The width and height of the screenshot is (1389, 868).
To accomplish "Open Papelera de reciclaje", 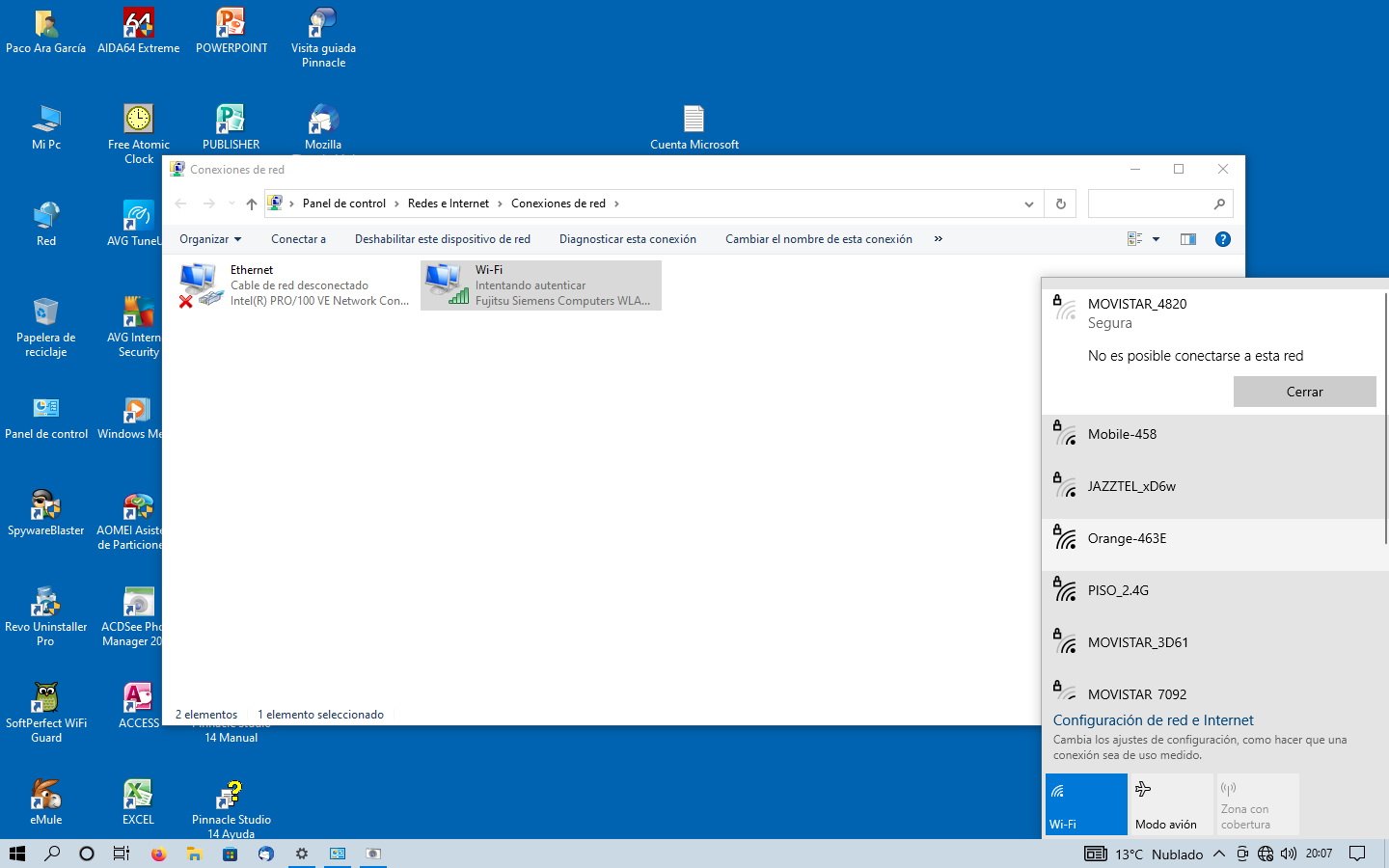I will click(x=45, y=328).
